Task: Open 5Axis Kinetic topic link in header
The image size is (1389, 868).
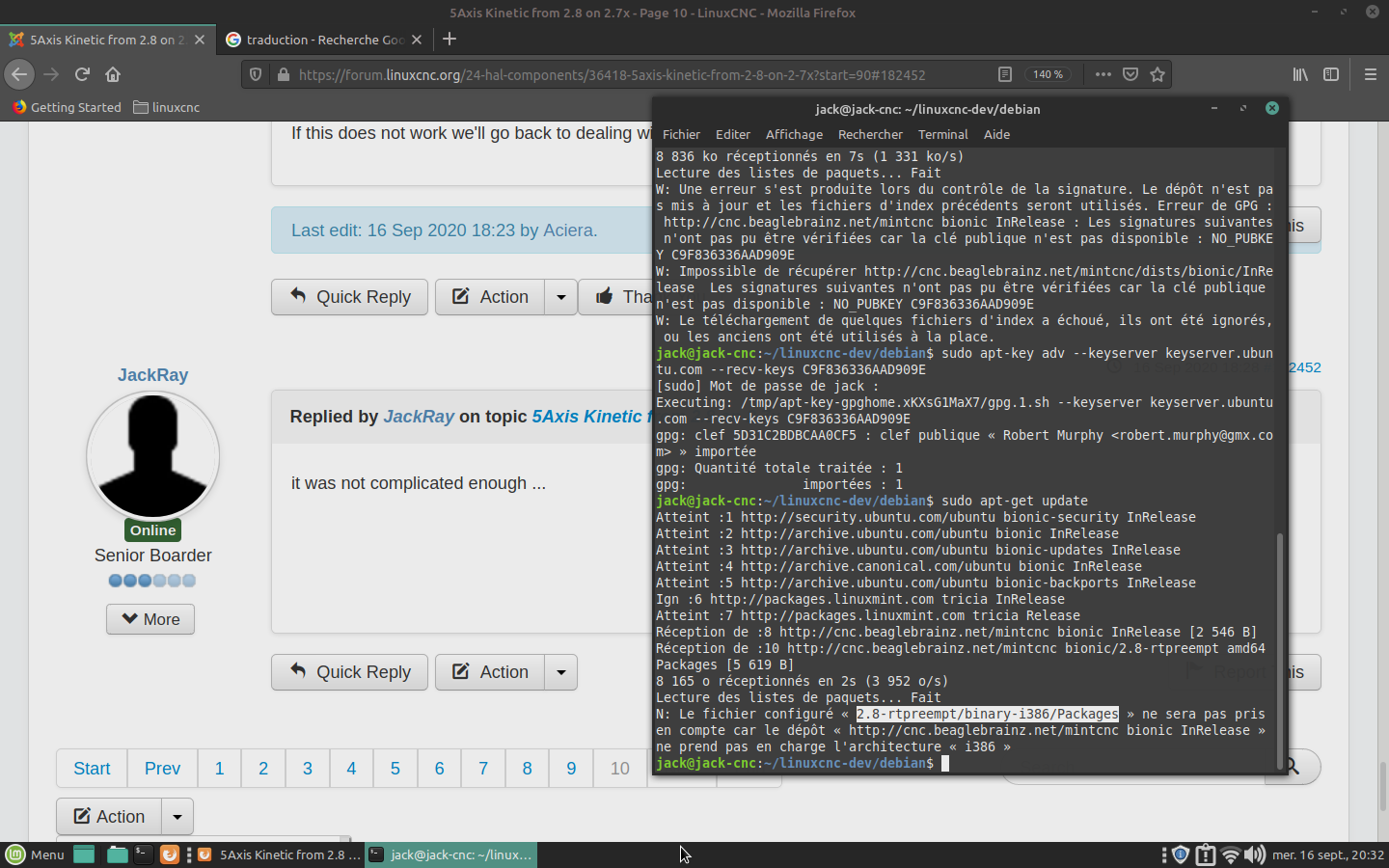Action: pos(591,417)
